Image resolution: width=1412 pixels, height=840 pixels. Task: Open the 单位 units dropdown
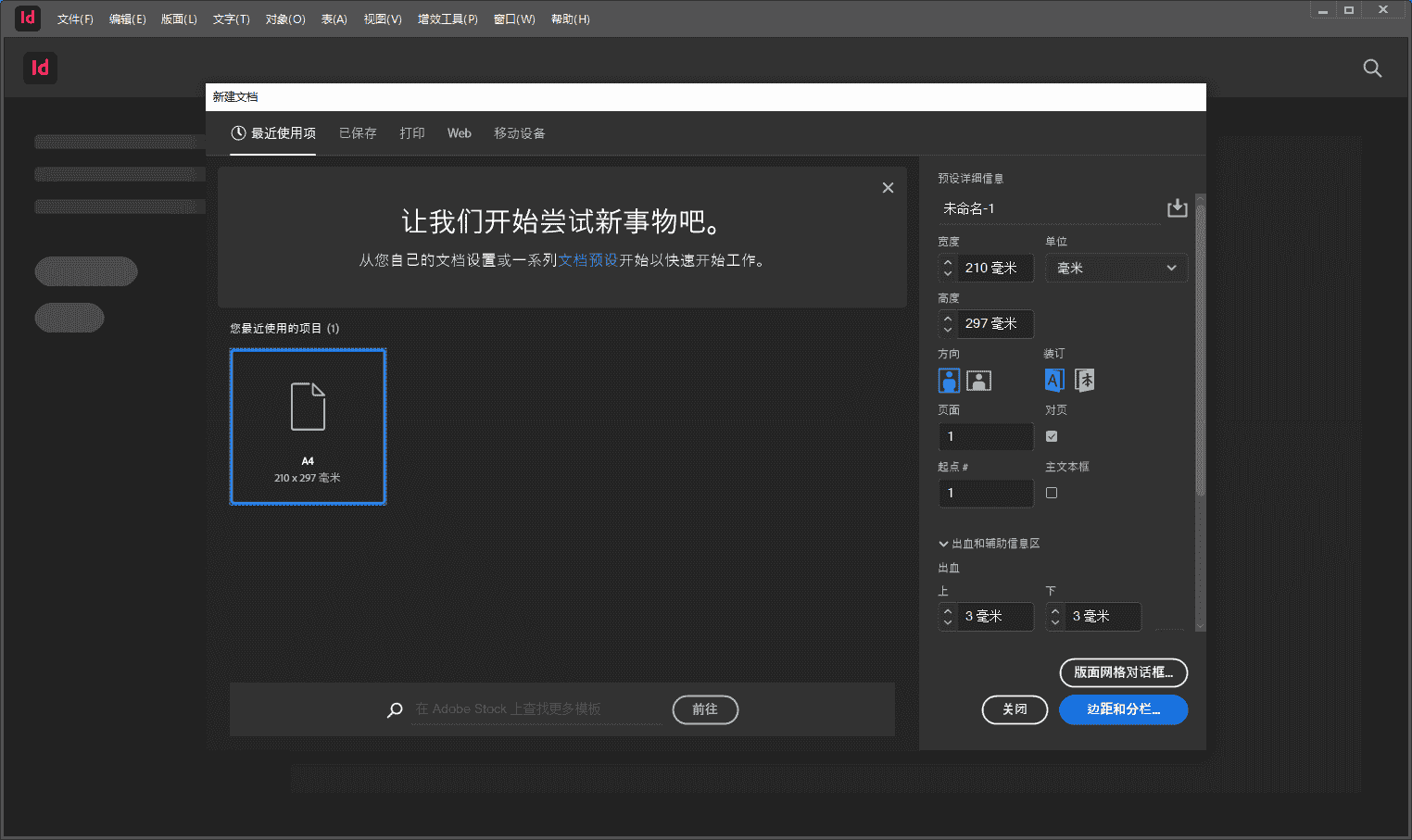1116,269
